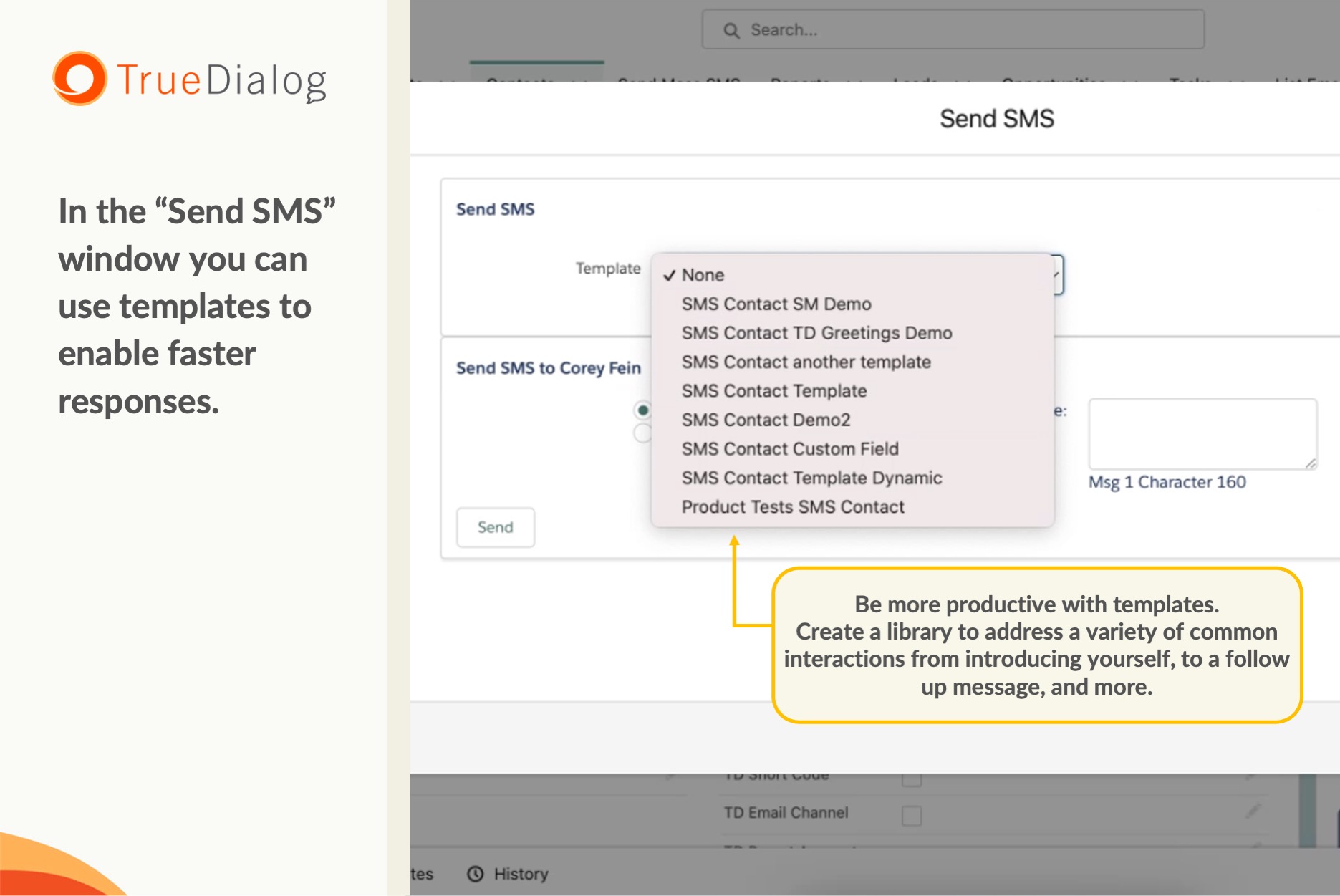Image resolution: width=1340 pixels, height=896 pixels.
Task: Pick Product Tests SMS Contact template
Action: pyautogui.click(x=793, y=507)
